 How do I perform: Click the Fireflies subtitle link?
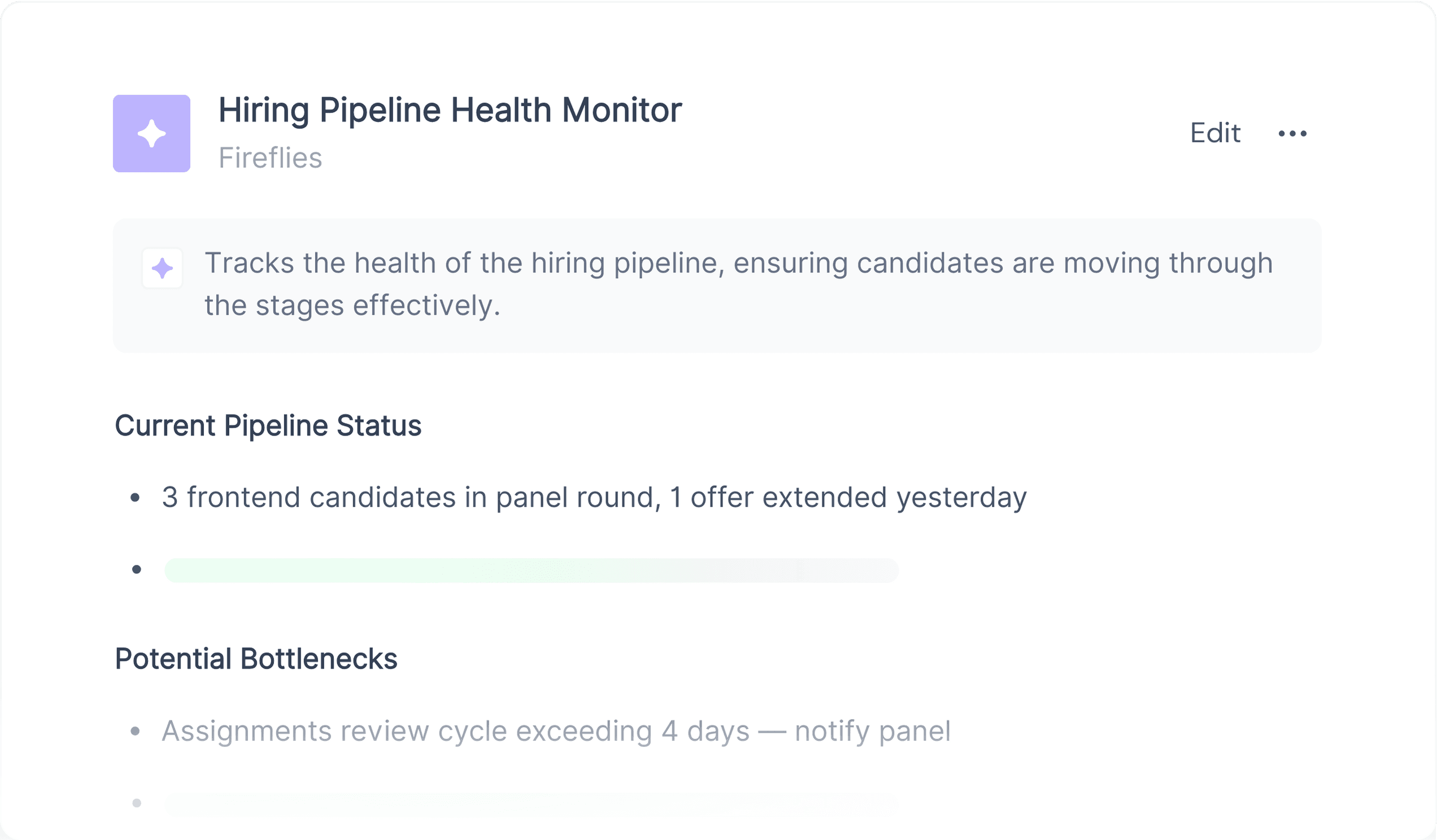click(271, 158)
